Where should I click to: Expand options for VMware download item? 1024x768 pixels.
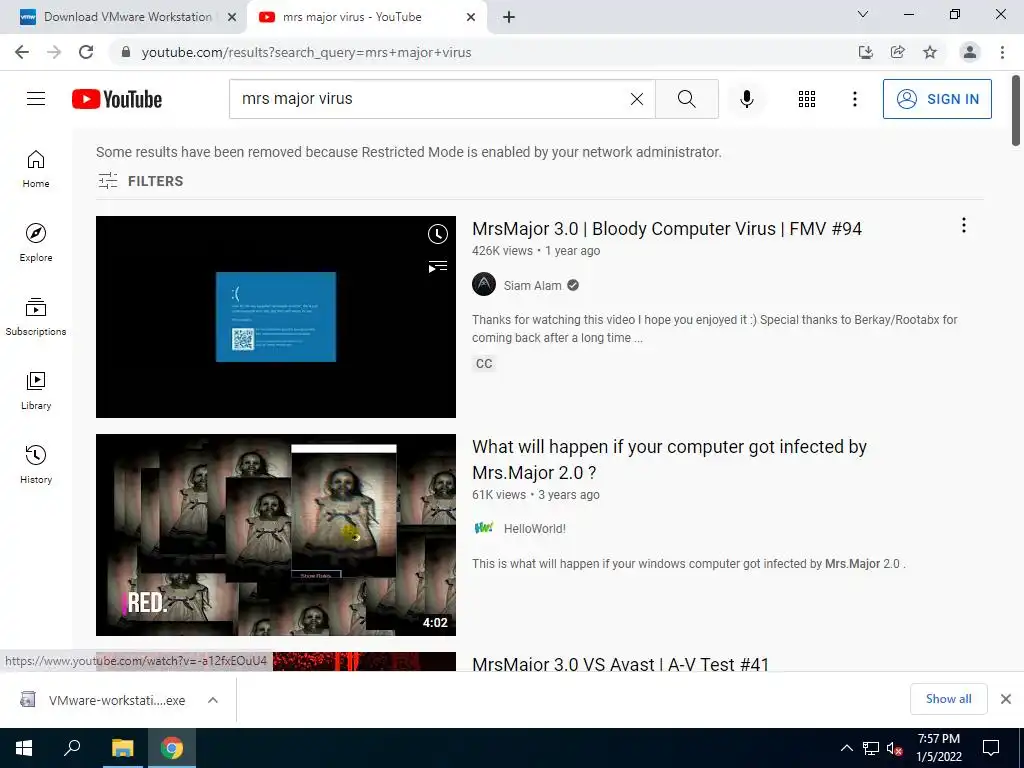coord(213,700)
